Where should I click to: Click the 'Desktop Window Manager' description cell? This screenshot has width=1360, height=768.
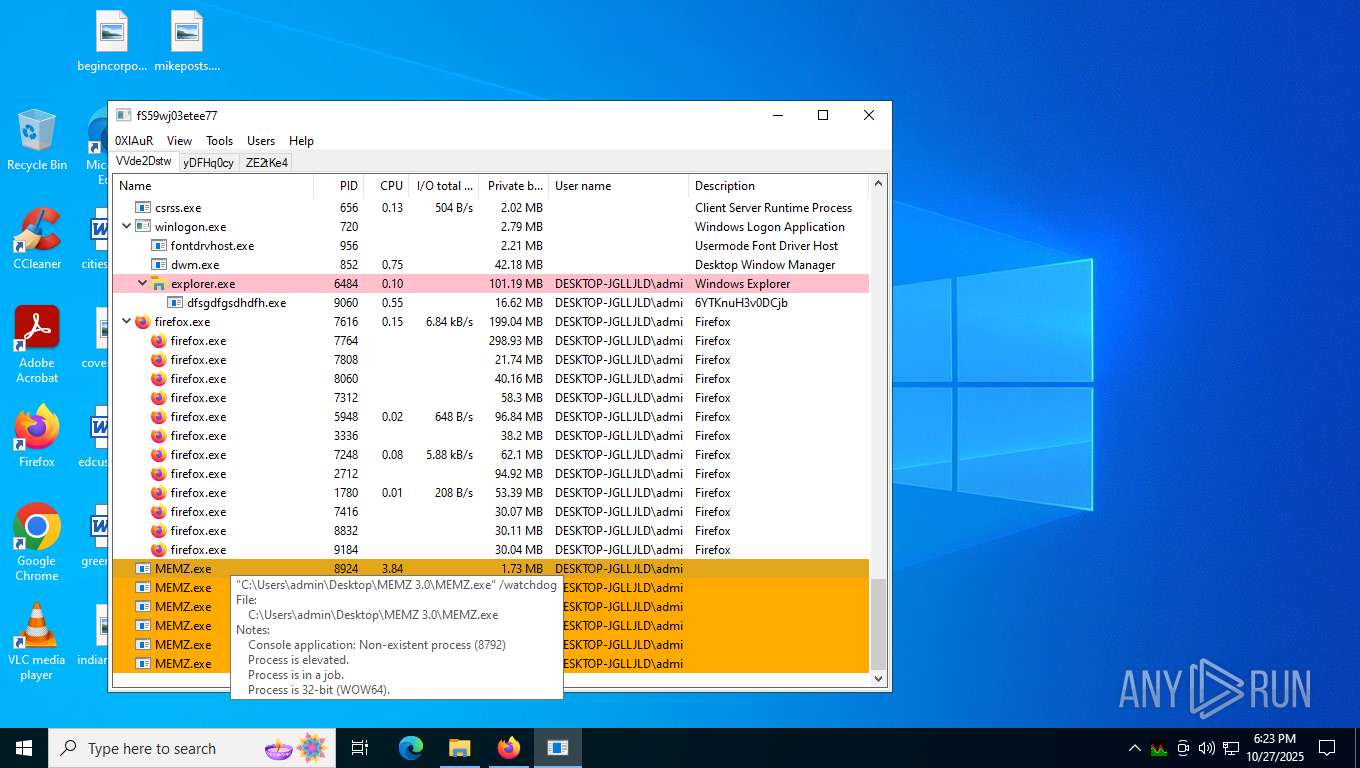point(765,265)
